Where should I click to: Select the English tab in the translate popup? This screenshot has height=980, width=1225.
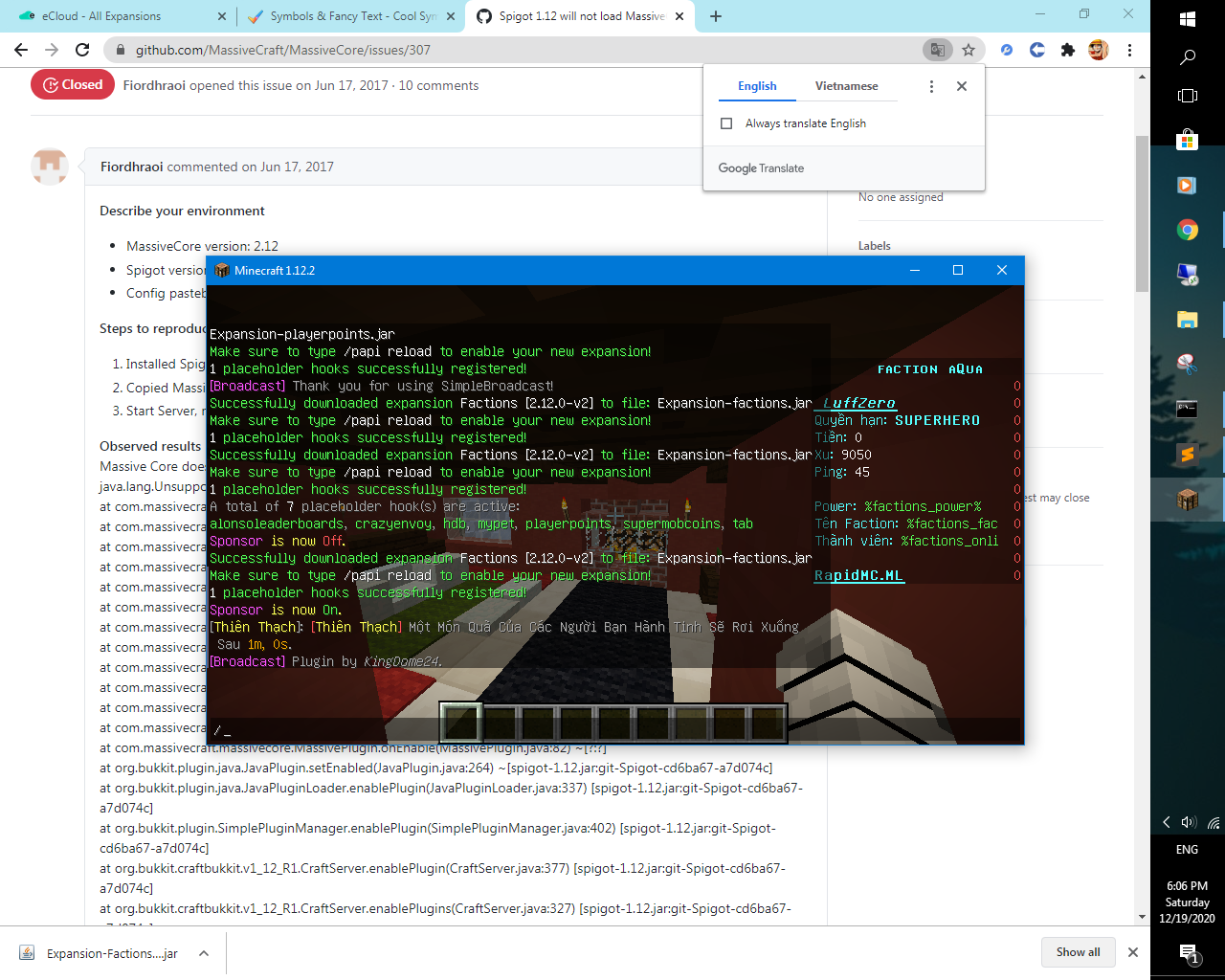click(x=757, y=86)
